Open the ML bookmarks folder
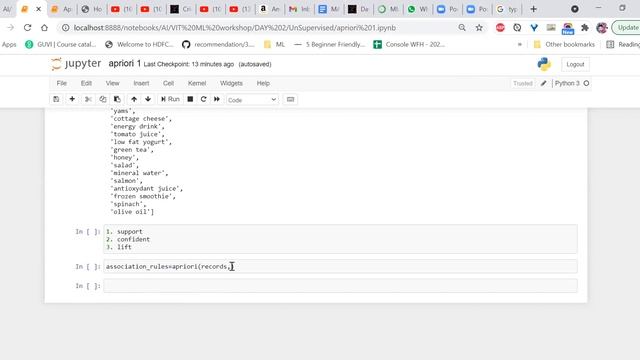The width and height of the screenshot is (640, 360). (274, 44)
